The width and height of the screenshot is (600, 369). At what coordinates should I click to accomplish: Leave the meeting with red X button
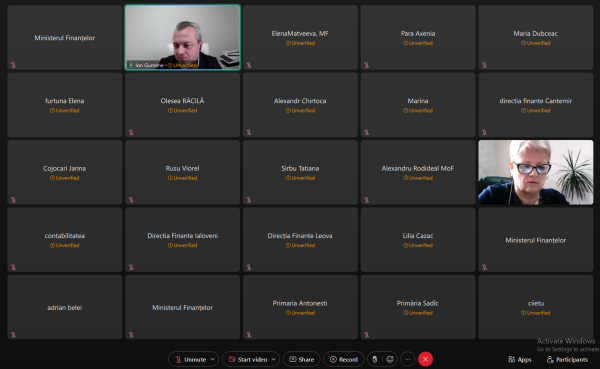click(426, 359)
